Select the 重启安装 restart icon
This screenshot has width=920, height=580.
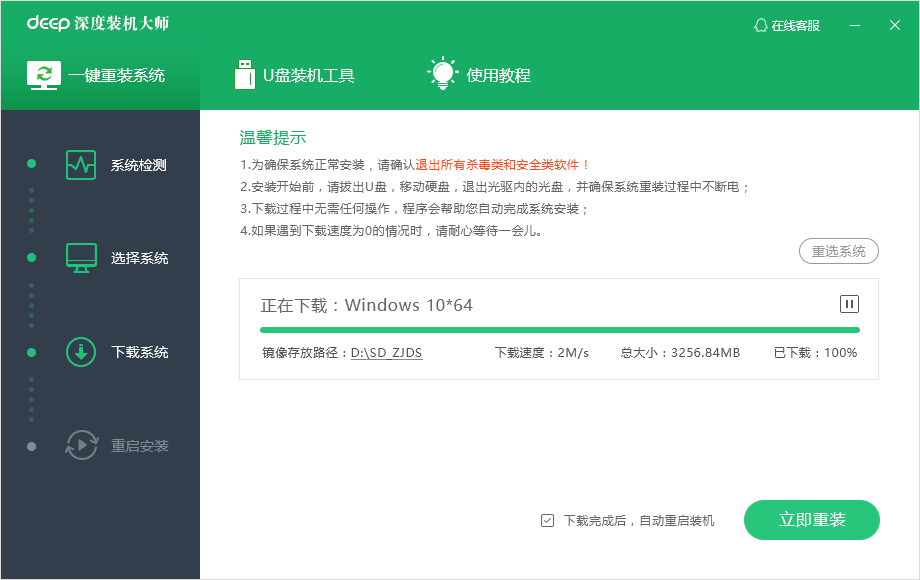point(80,445)
